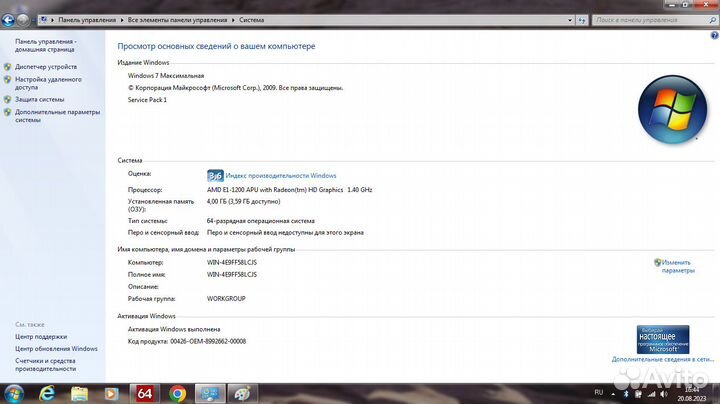
Task: Click AMD E1-1200 APU processor text
Action: tap(289, 190)
